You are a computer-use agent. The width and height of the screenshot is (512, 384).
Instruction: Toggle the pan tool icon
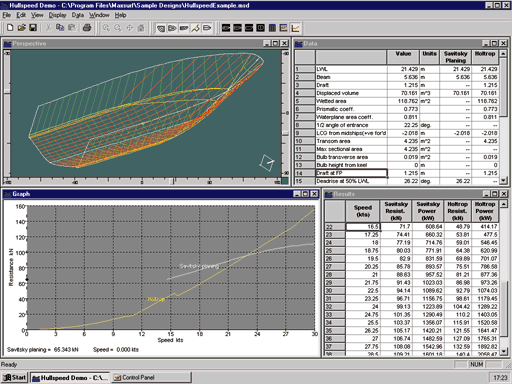coord(130,28)
